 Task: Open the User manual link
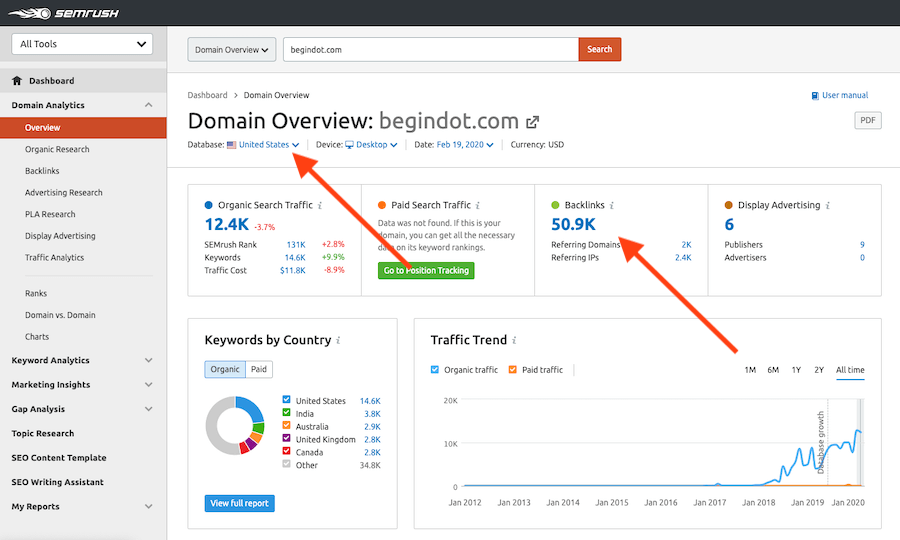pyautogui.click(x=845, y=95)
